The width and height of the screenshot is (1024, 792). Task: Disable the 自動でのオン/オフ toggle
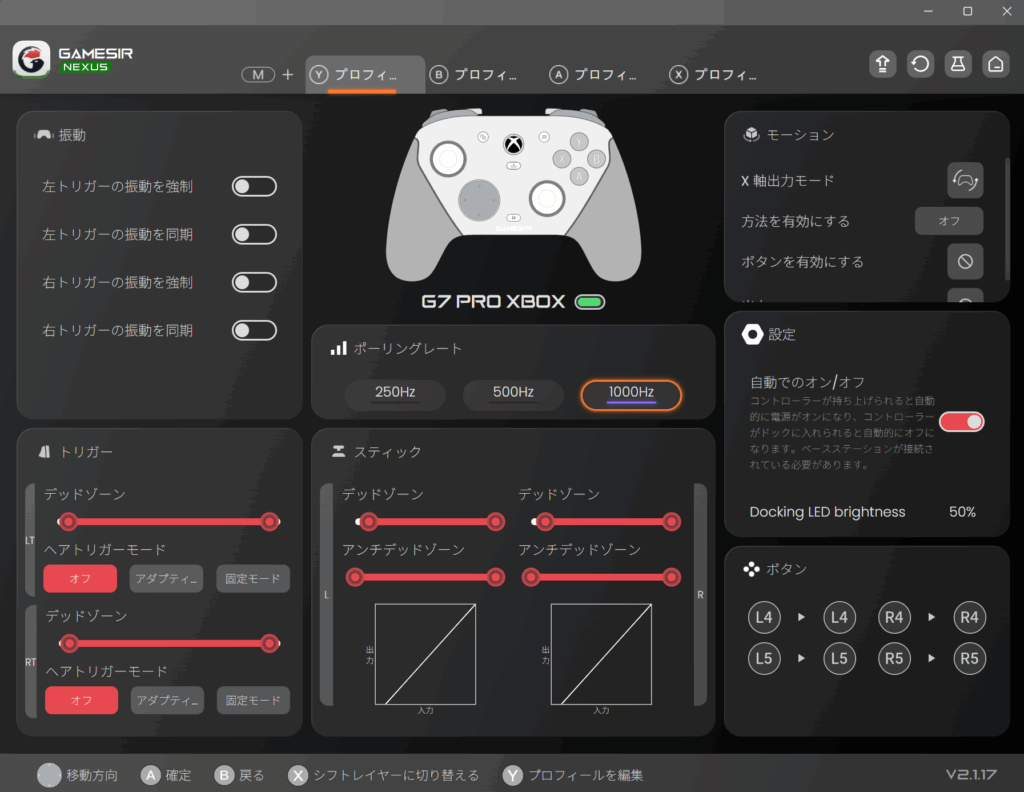click(961, 421)
